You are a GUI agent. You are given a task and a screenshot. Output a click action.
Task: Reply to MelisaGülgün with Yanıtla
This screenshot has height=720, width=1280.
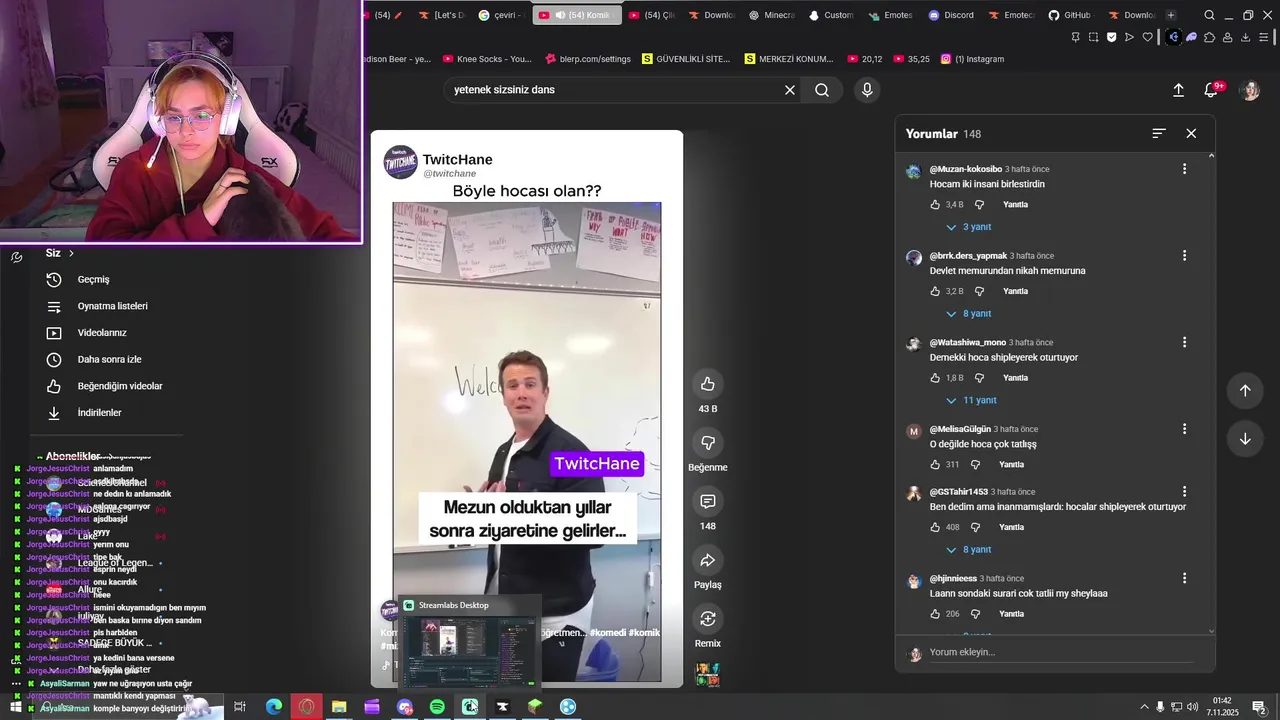[1011, 465]
